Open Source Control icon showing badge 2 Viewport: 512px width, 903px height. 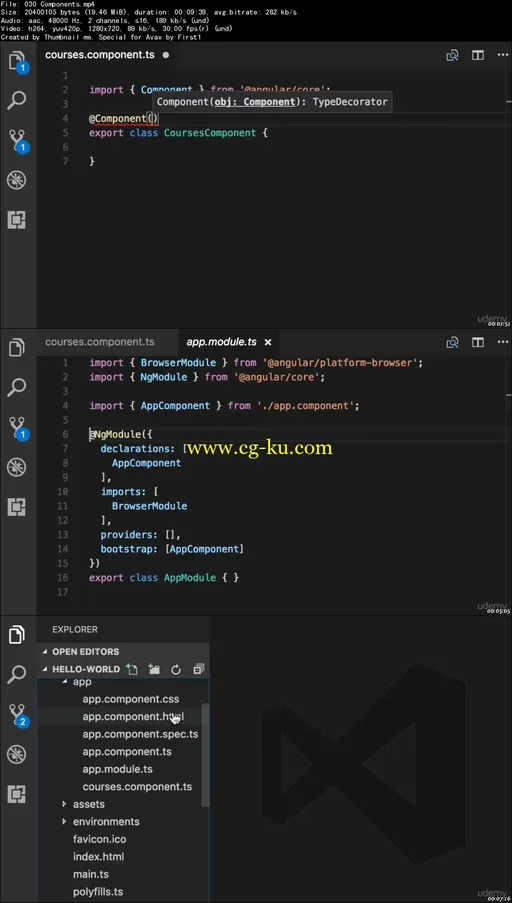(x=17, y=715)
